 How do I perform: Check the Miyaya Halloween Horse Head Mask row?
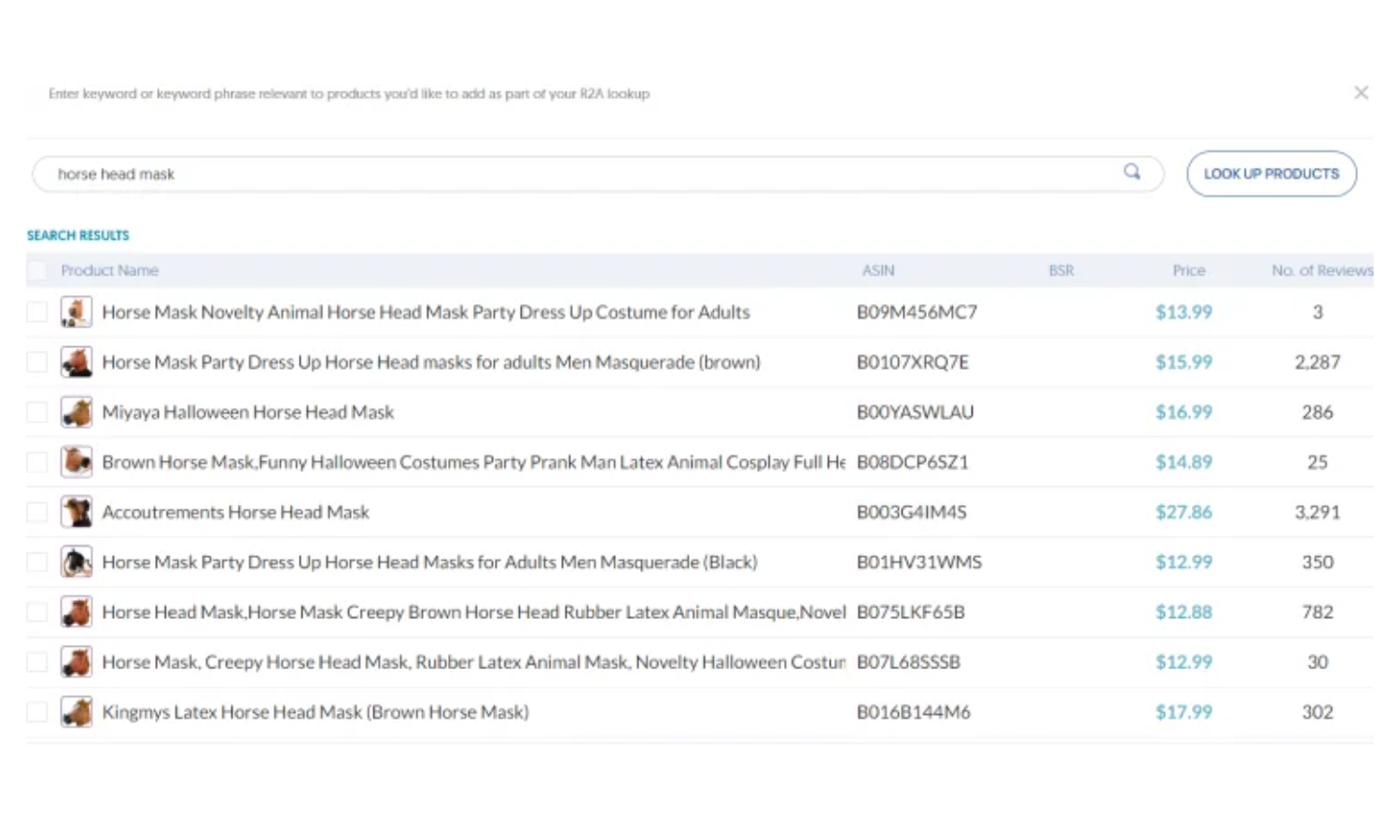coord(36,412)
